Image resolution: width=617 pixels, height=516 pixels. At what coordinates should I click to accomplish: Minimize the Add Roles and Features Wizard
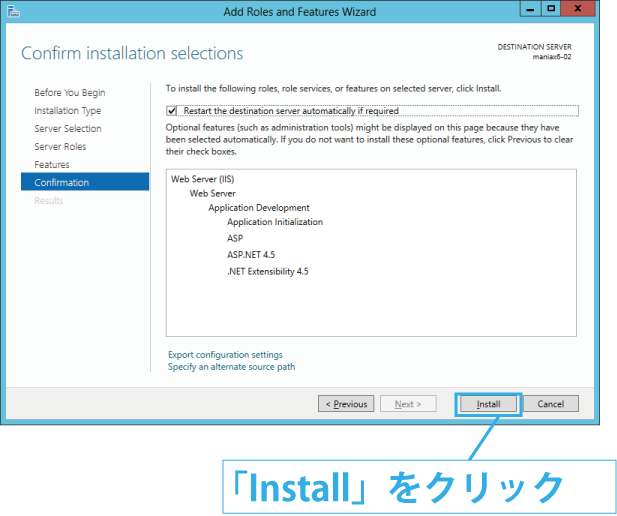(530, 9)
